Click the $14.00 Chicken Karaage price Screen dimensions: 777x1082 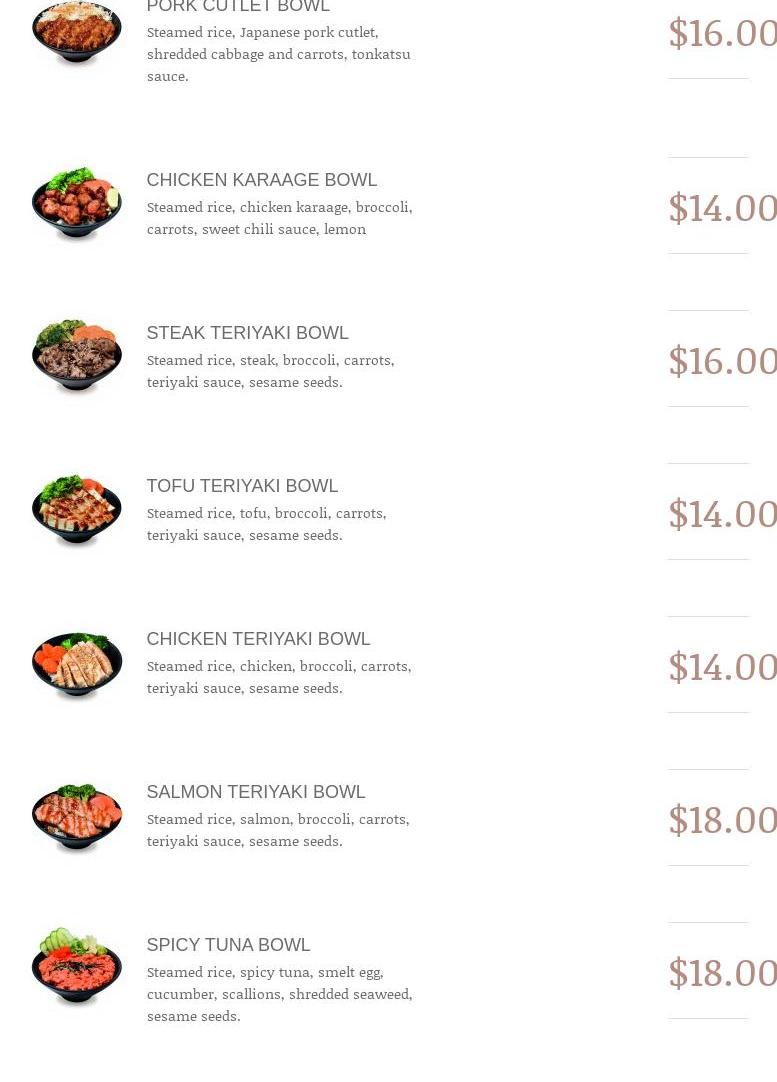point(722,208)
